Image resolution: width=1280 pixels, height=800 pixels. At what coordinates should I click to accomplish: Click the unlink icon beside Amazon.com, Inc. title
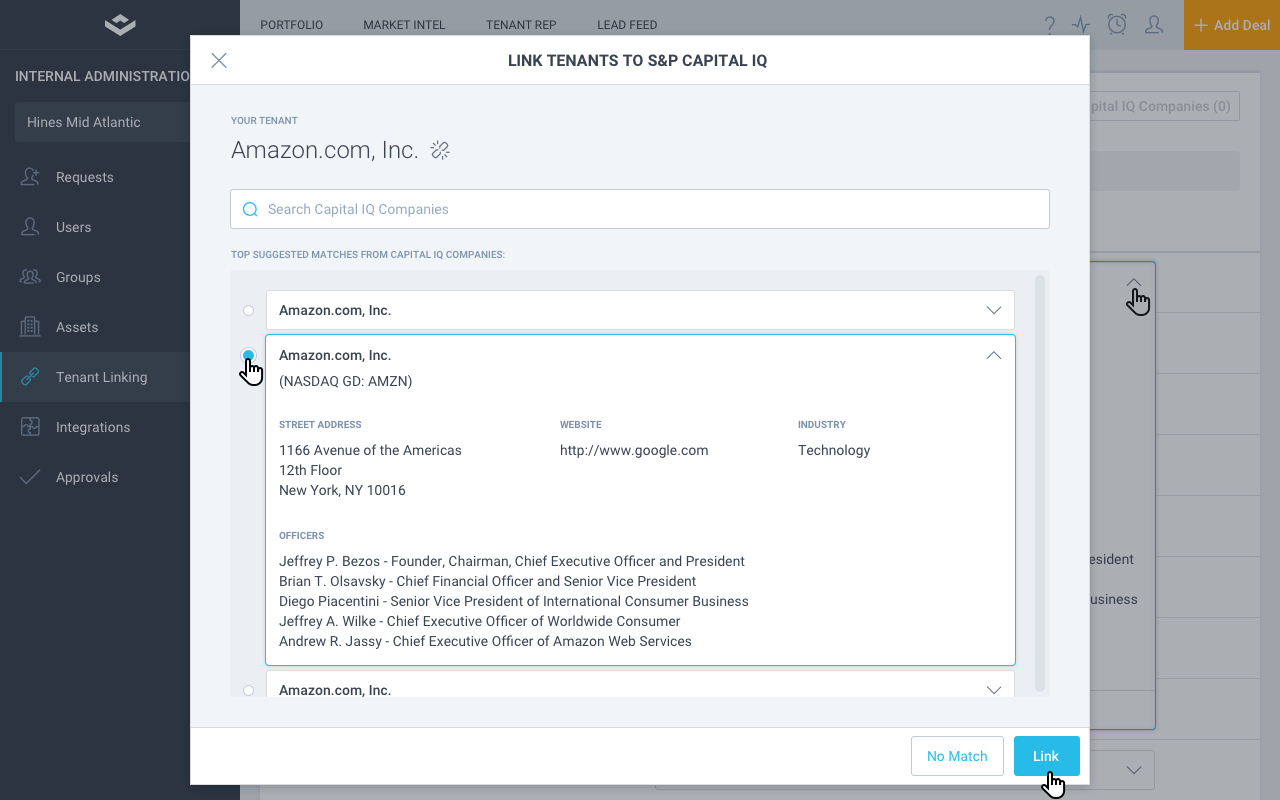440,150
